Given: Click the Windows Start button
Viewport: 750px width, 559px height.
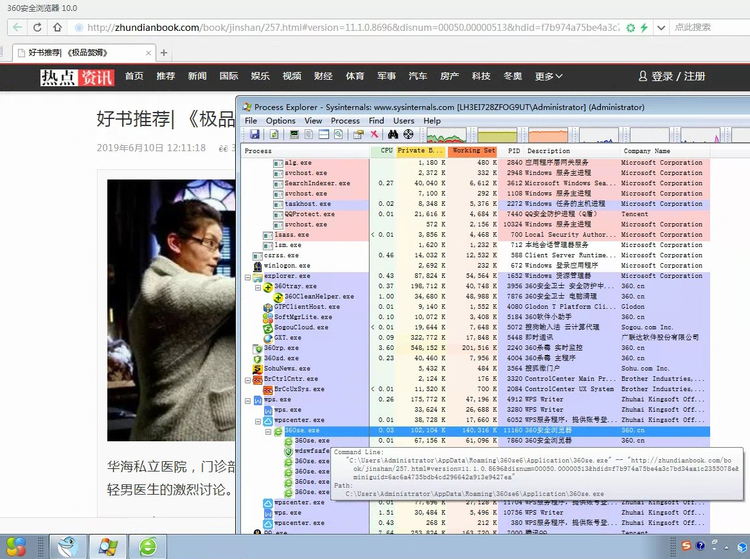Looking at the screenshot, I should tap(16, 547).
